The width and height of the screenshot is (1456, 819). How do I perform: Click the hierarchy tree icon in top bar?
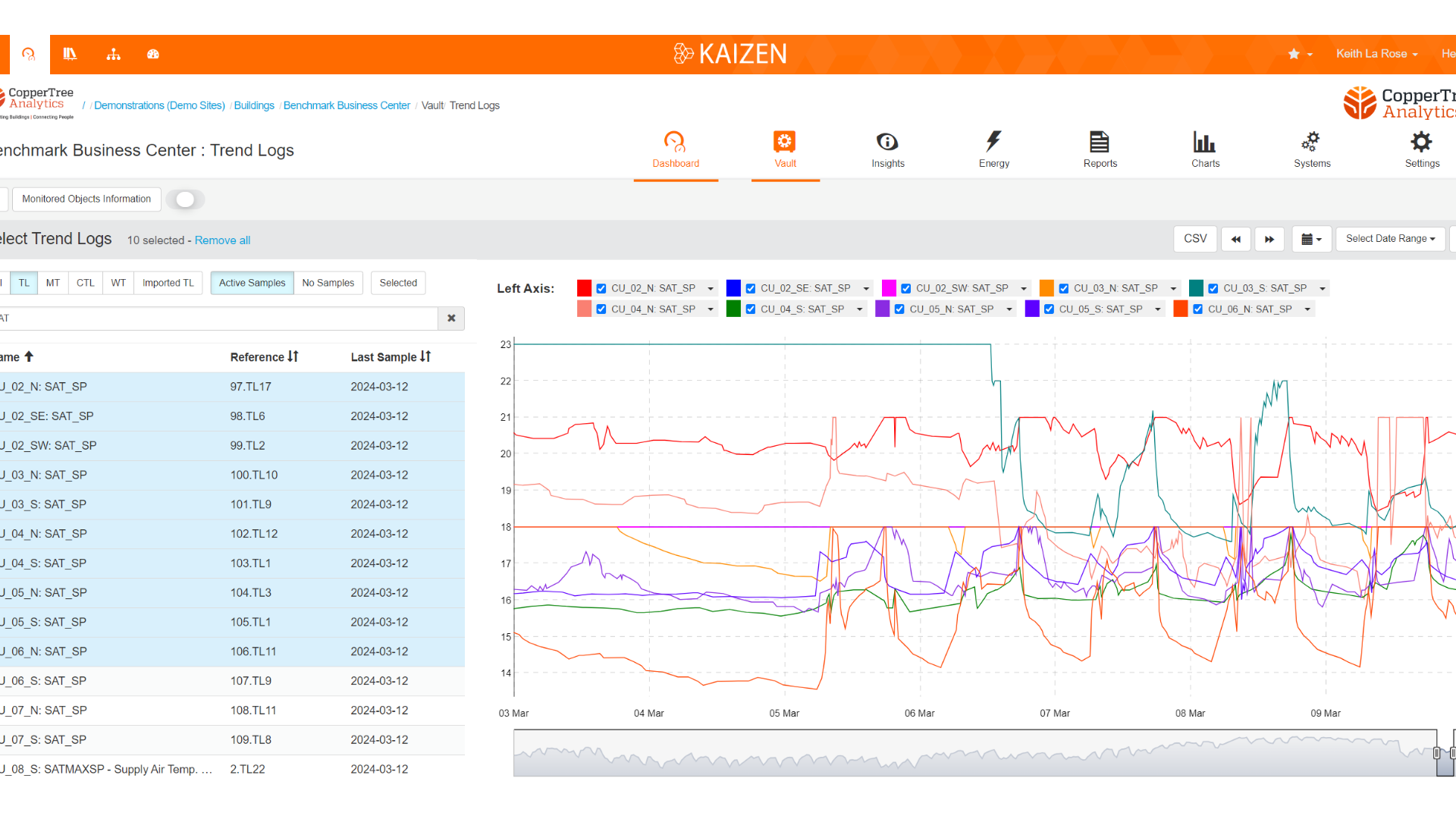pos(114,54)
